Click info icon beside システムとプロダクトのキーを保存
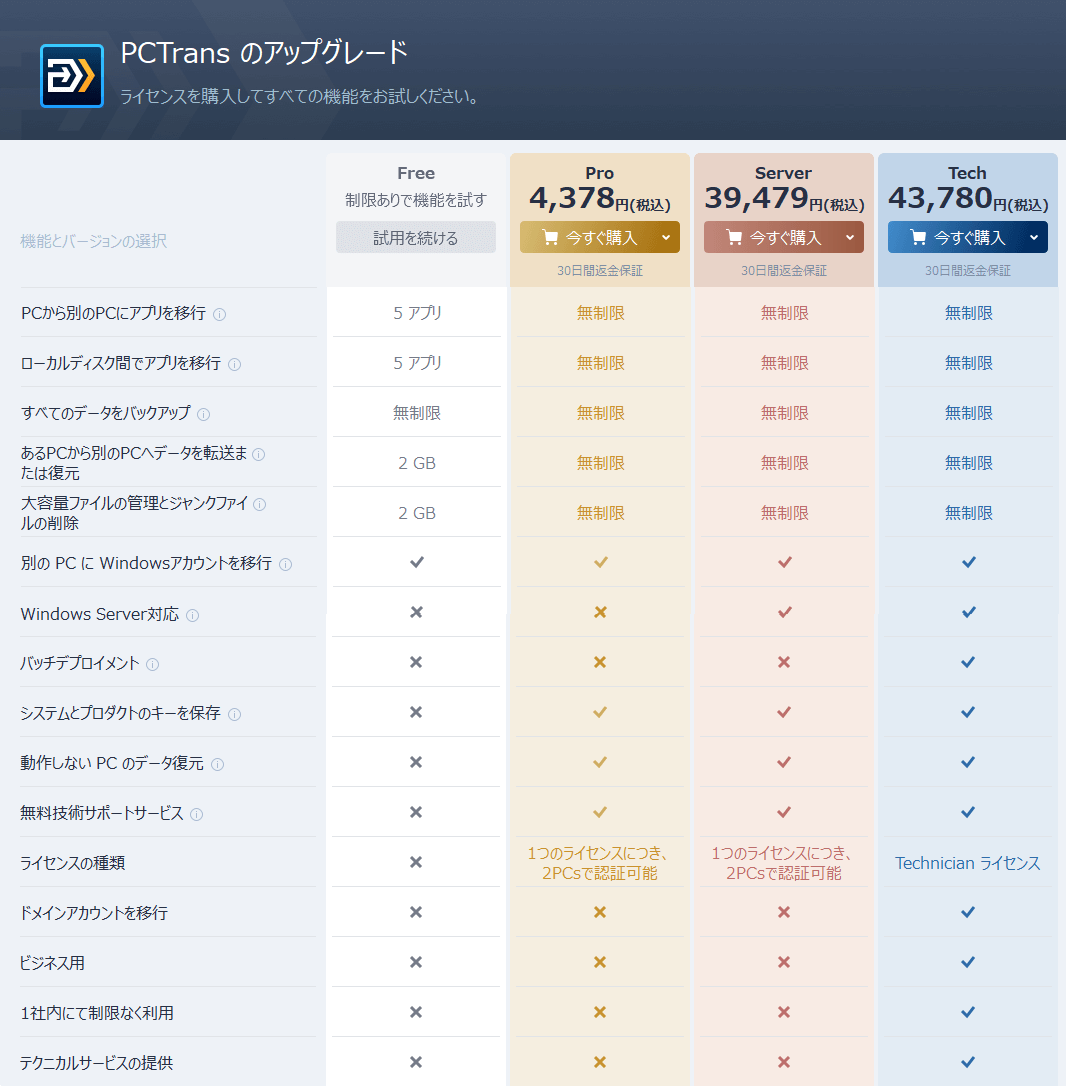 click(235, 714)
